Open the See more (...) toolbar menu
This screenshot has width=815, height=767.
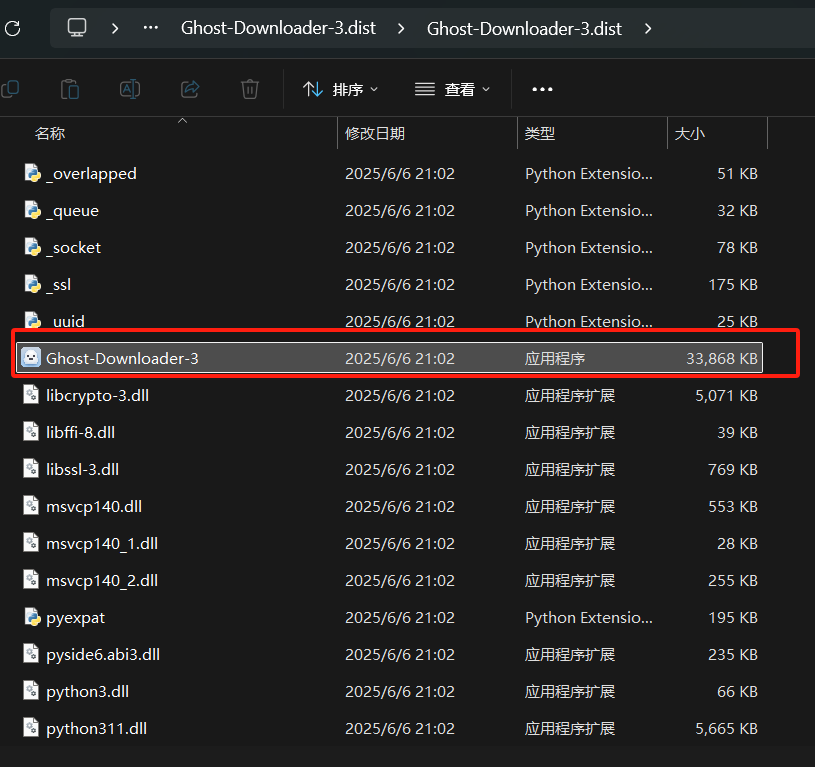click(x=542, y=89)
